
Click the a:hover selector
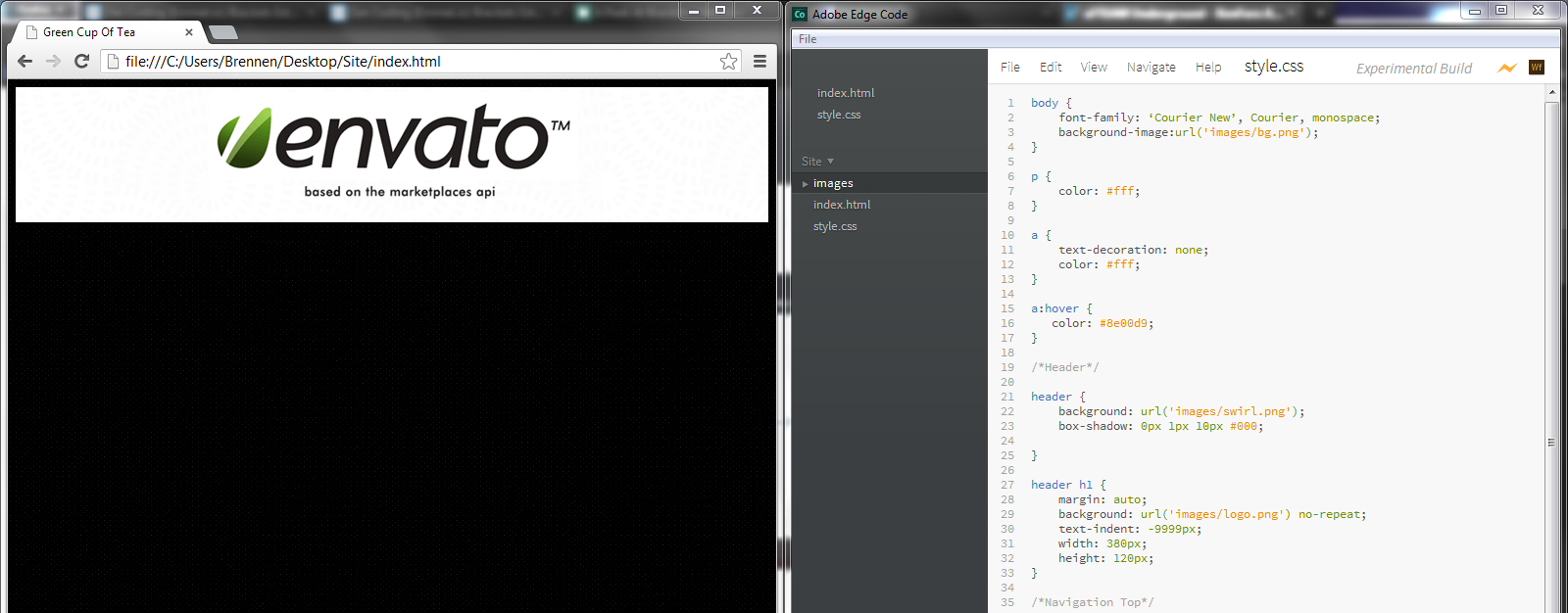tap(1054, 308)
